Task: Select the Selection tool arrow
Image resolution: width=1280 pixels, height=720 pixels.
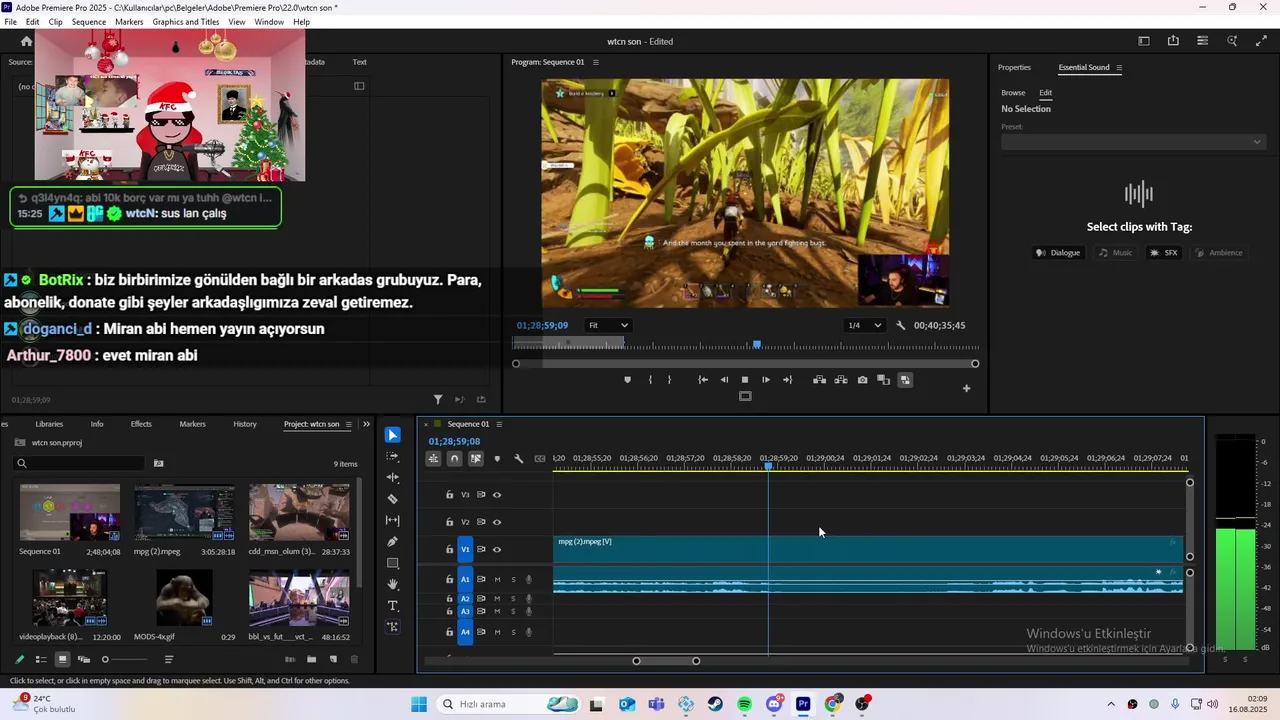Action: click(x=393, y=435)
